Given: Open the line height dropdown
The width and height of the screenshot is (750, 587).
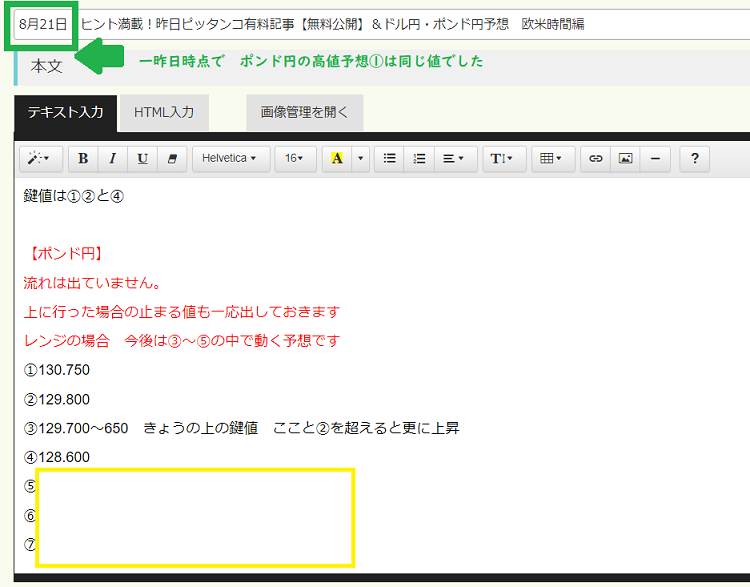Looking at the screenshot, I should pyautogui.click(x=504, y=158).
